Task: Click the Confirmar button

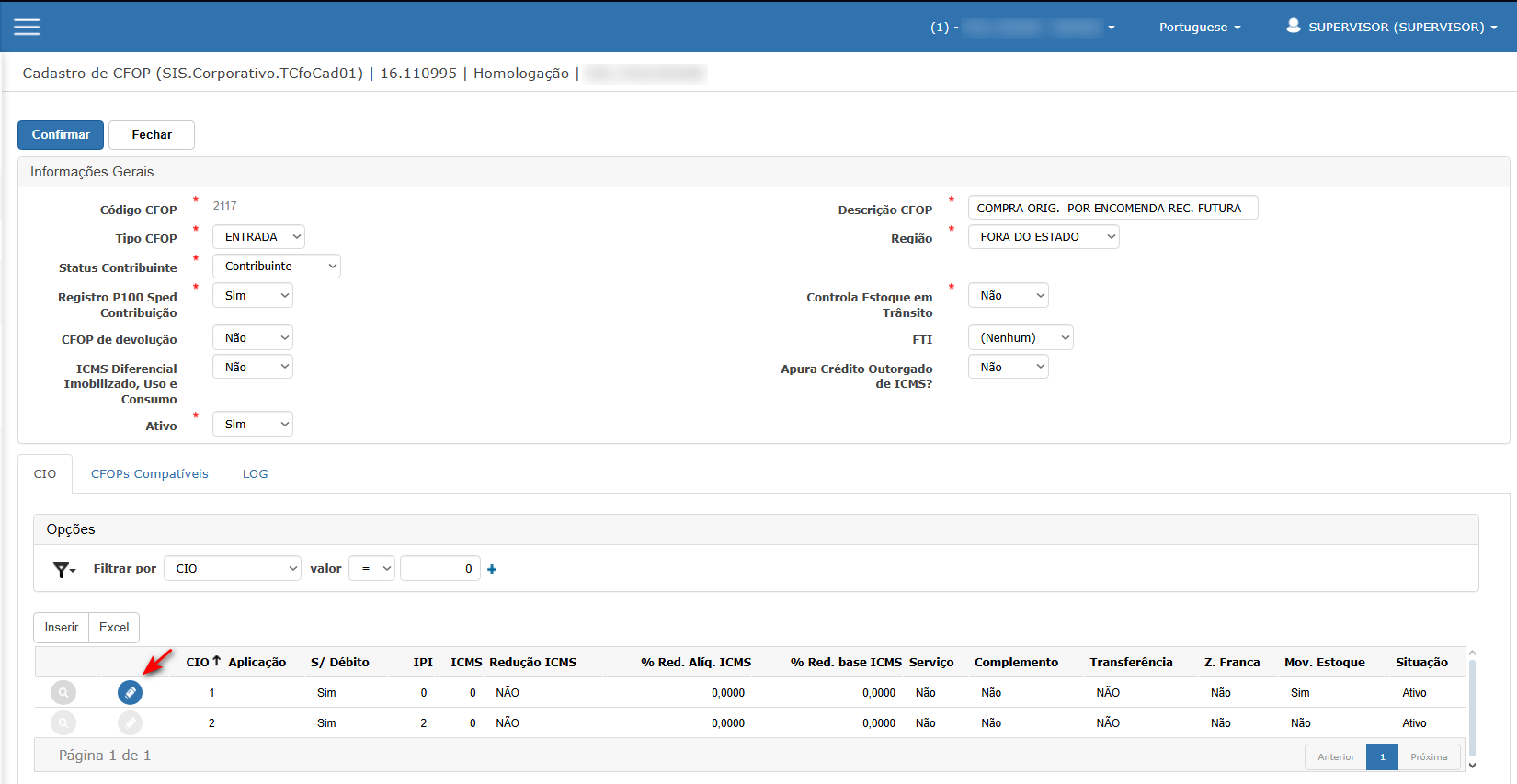Action: pyautogui.click(x=61, y=135)
